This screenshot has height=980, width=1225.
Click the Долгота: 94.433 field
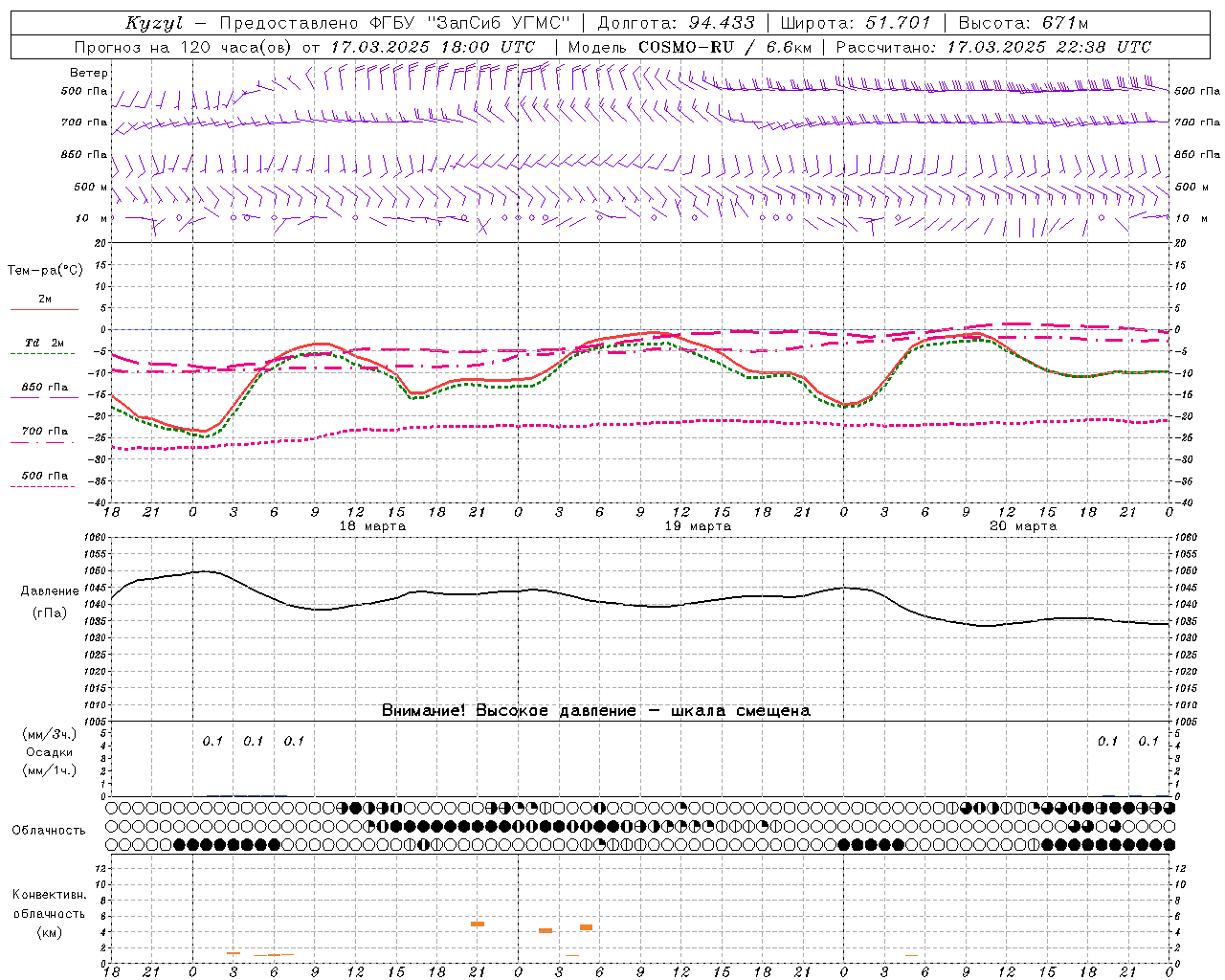tap(676, 23)
